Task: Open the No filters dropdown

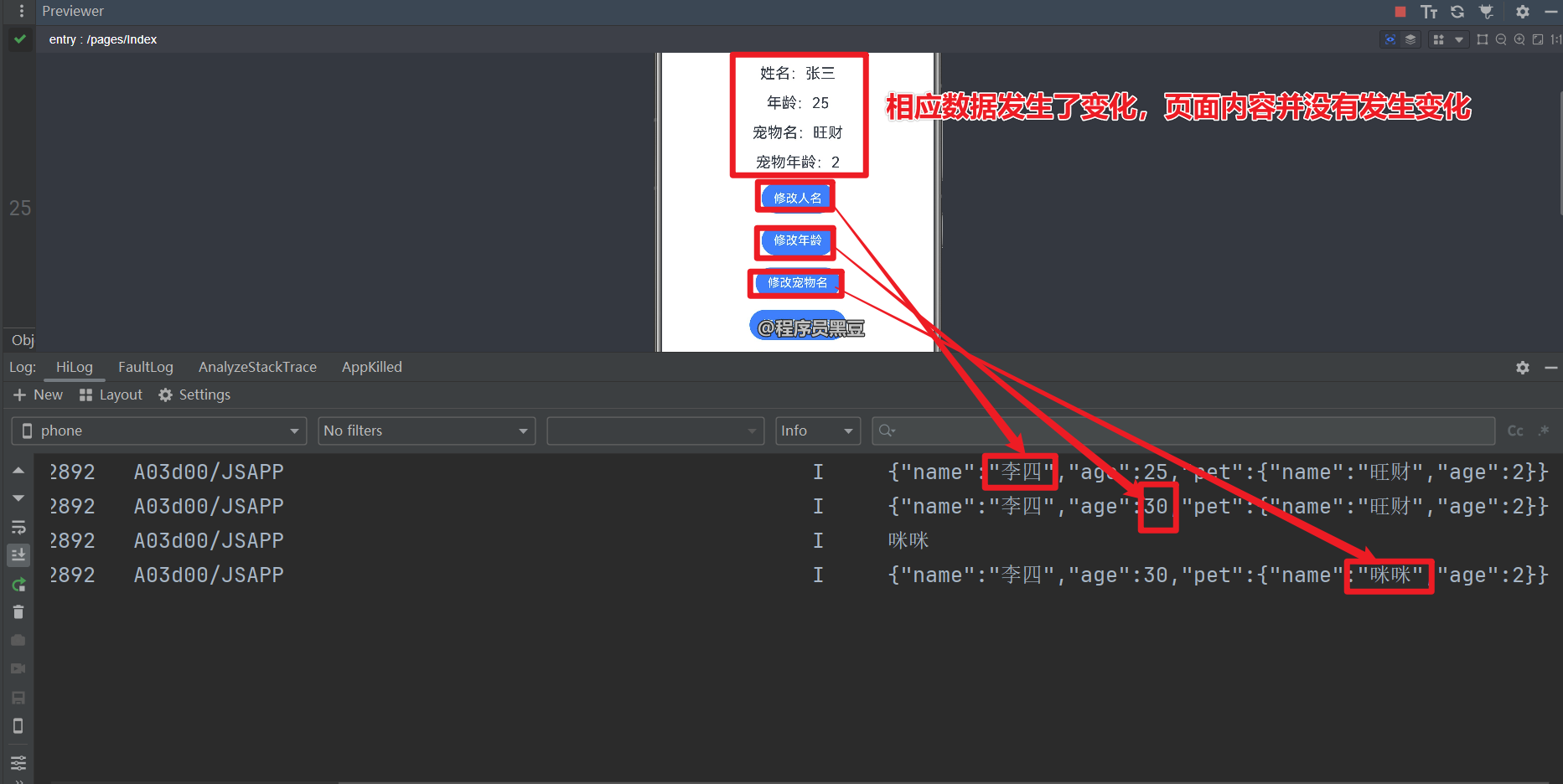Action: coord(427,431)
